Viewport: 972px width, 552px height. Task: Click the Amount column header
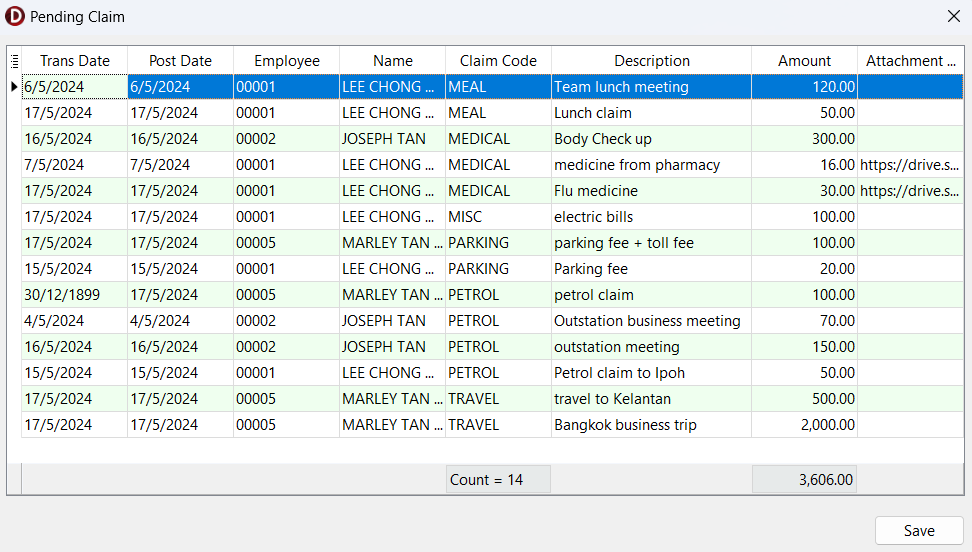coord(804,61)
